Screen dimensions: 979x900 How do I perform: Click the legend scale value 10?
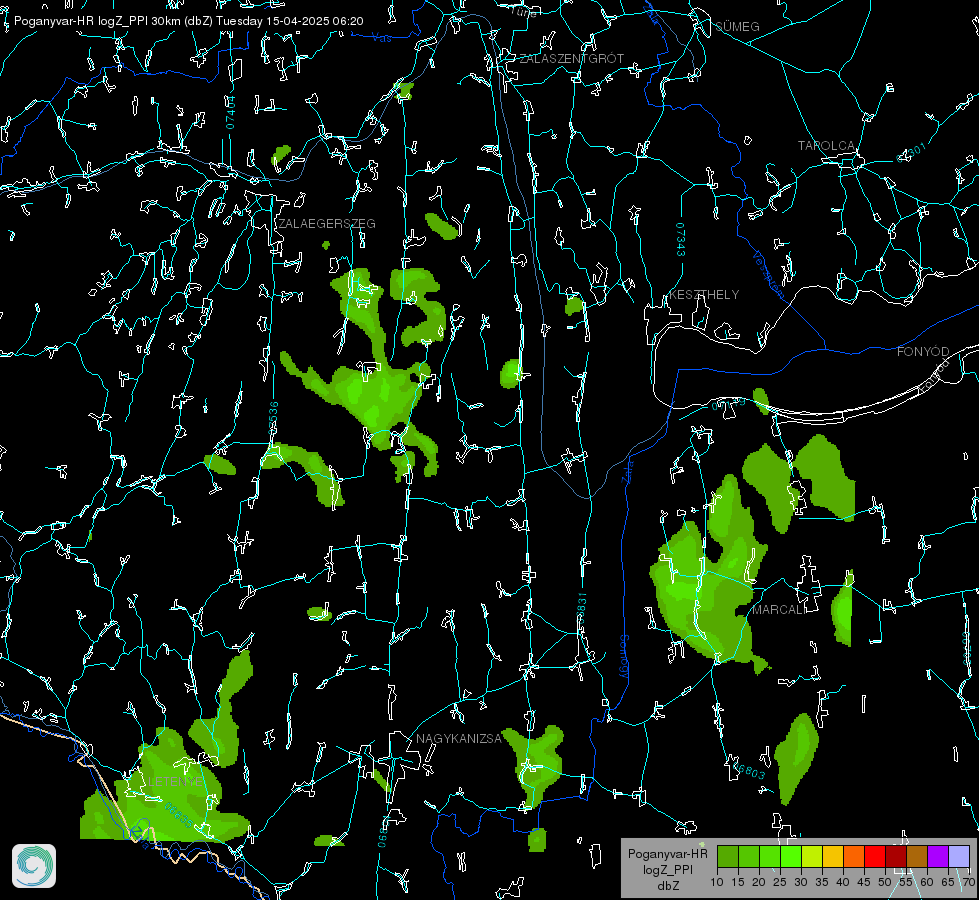pyautogui.click(x=717, y=882)
